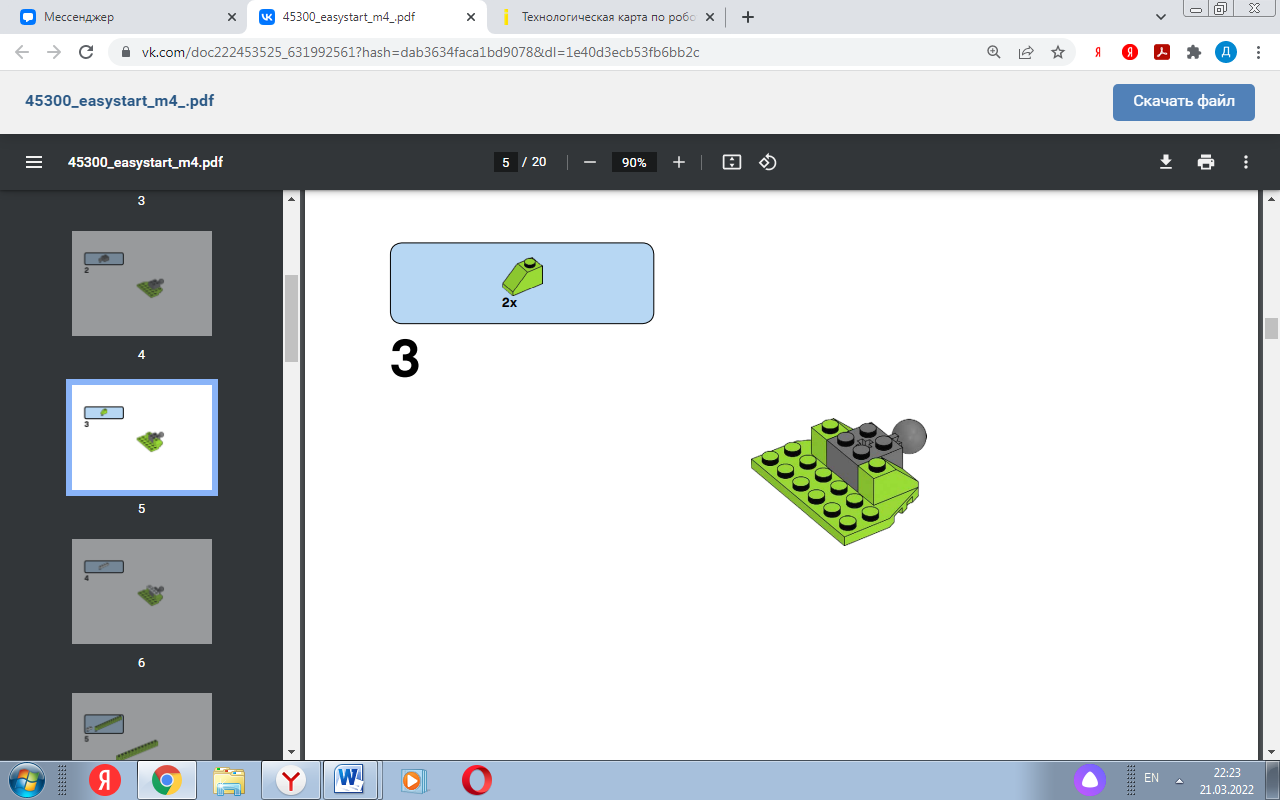Close the Мессенджер tab
This screenshot has height=800, width=1280.
click(x=232, y=17)
